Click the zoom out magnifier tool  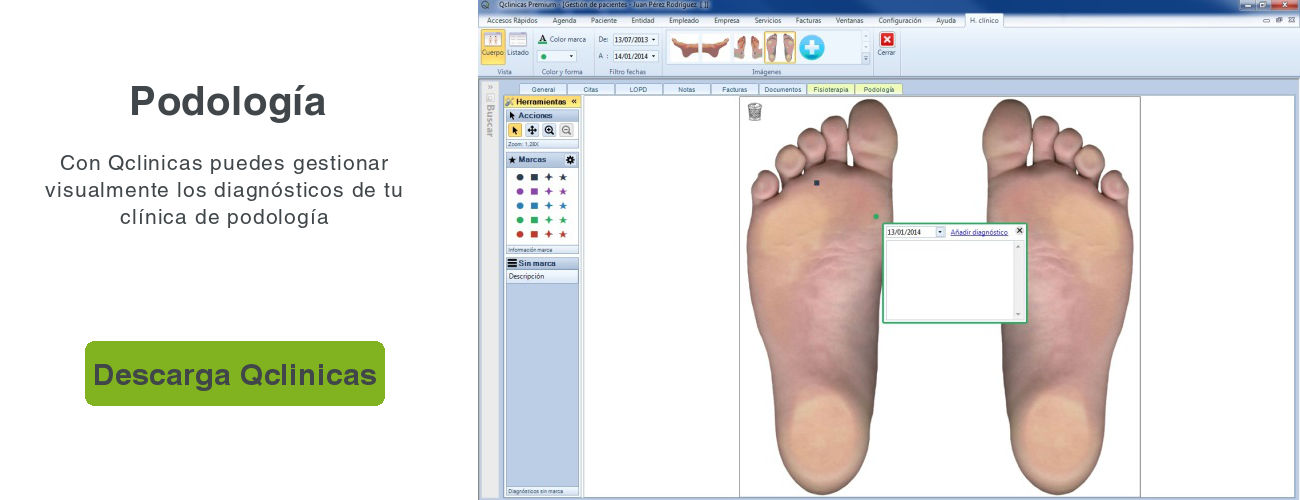566,130
